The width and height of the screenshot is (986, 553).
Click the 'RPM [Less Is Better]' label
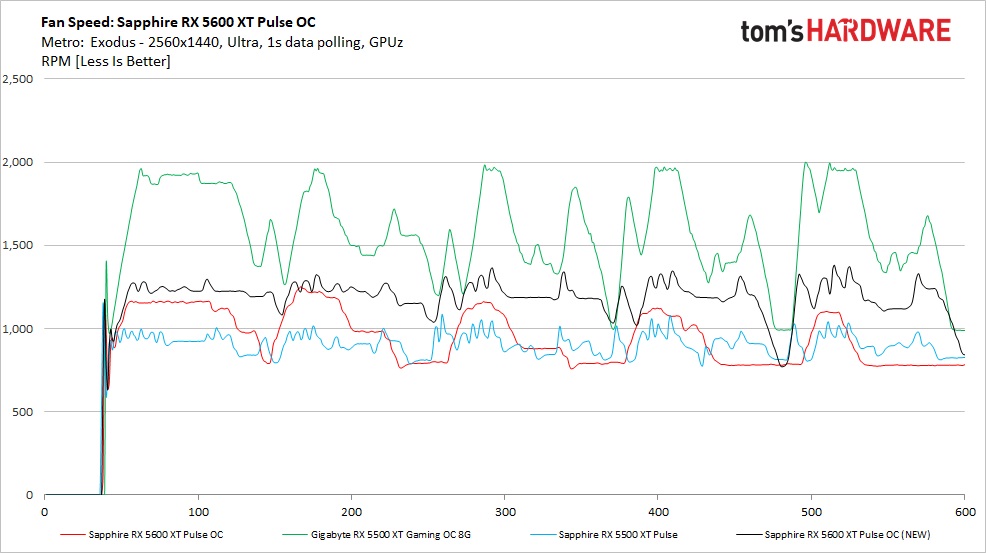pos(106,62)
